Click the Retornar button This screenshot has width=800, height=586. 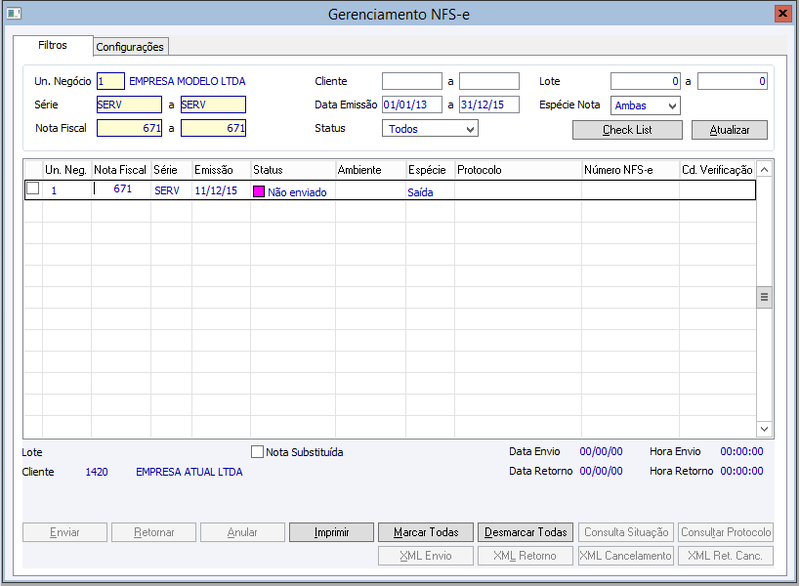(154, 532)
